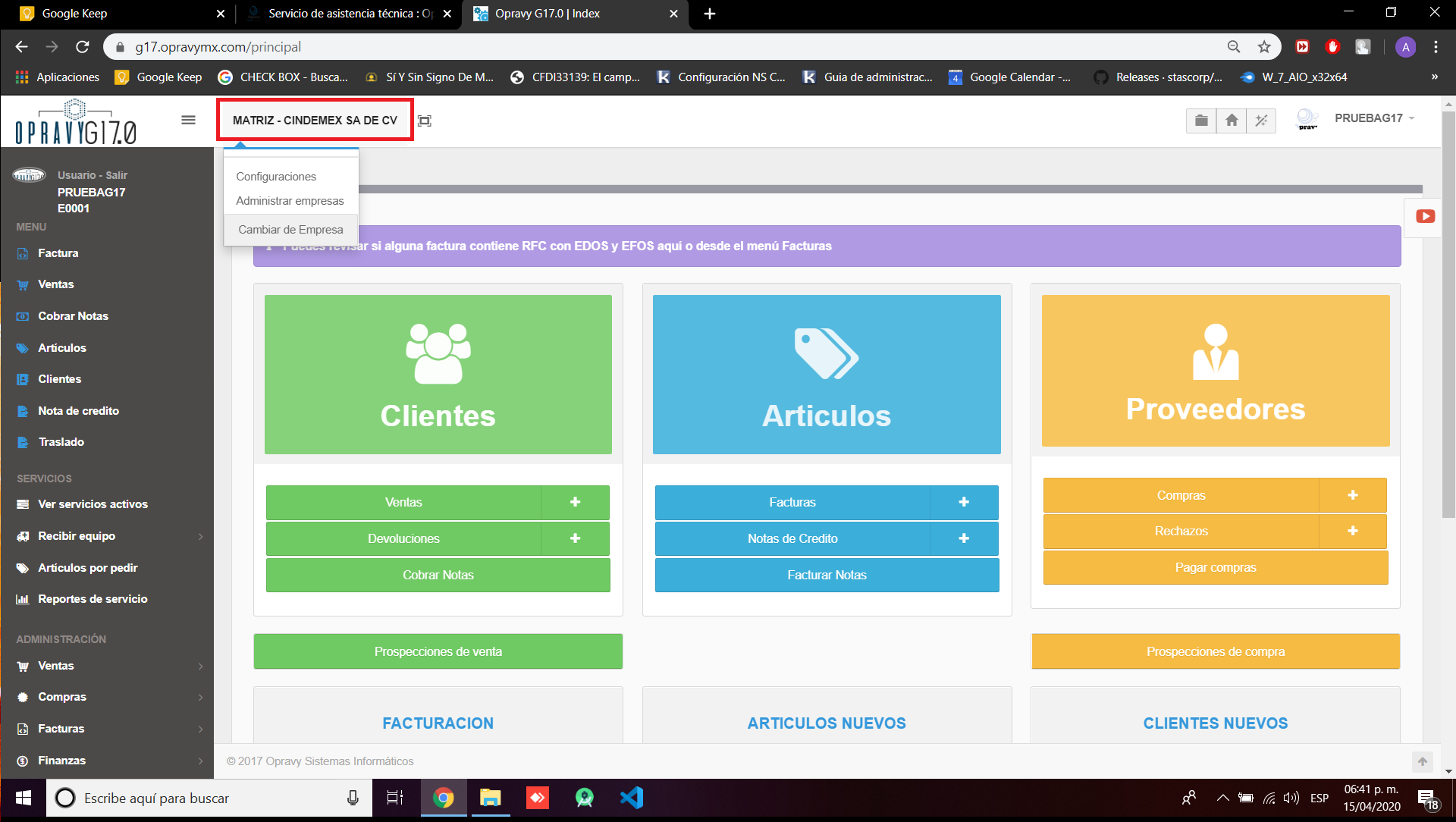
Task: Click Visual Studio Code icon in taskbar
Action: 631,798
